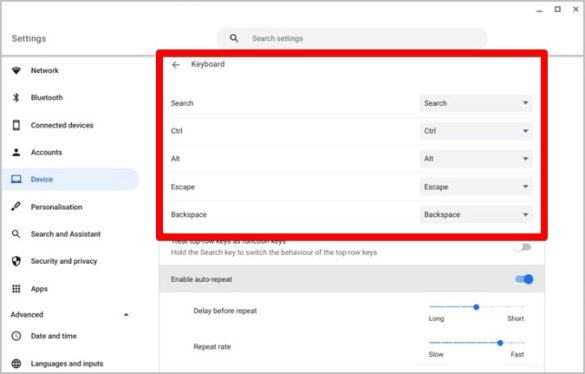Click the back arrow beside Keyboard
Viewport: 585px width, 374px height.
coord(176,65)
